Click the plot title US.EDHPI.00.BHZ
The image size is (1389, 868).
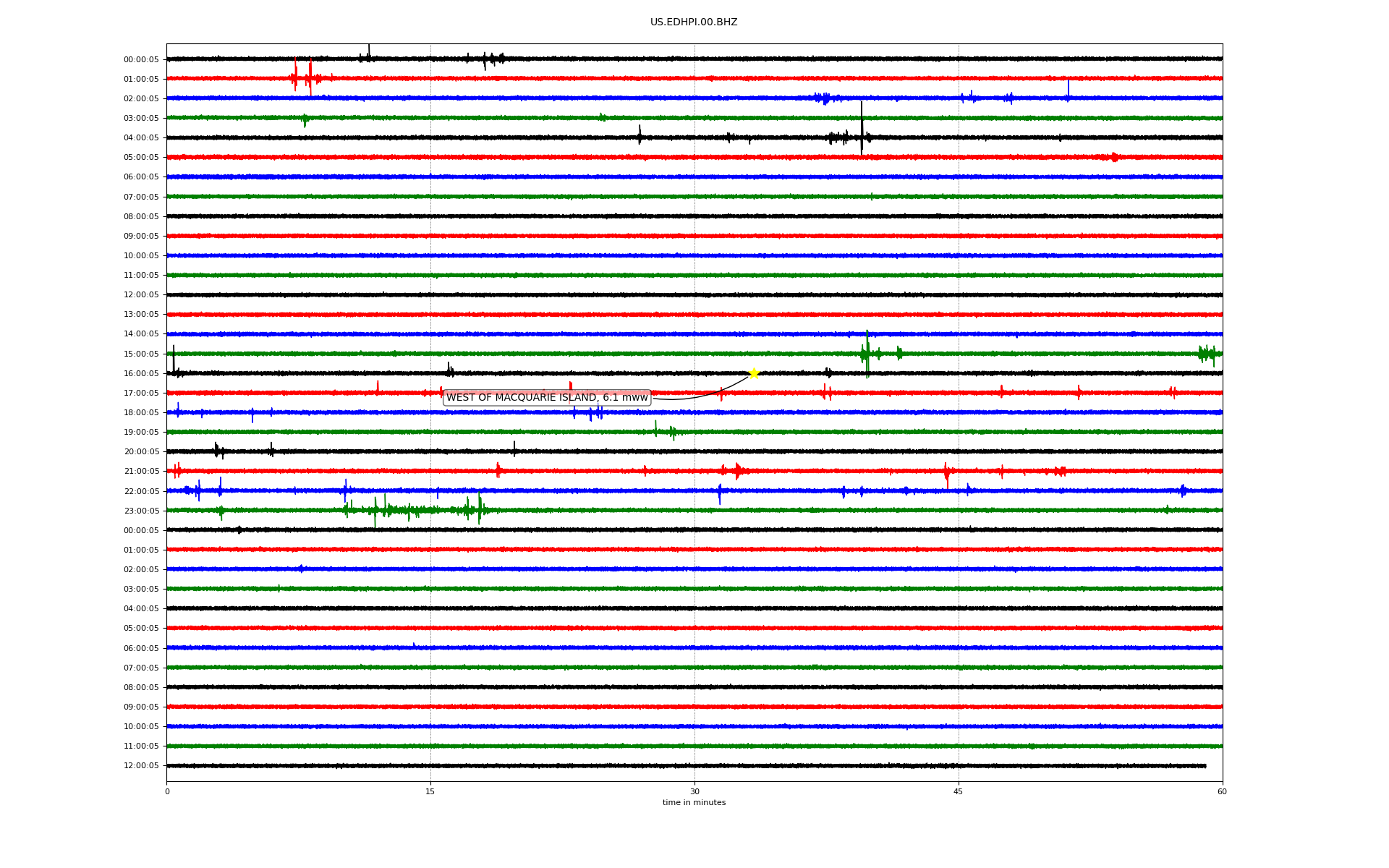[694, 22]
